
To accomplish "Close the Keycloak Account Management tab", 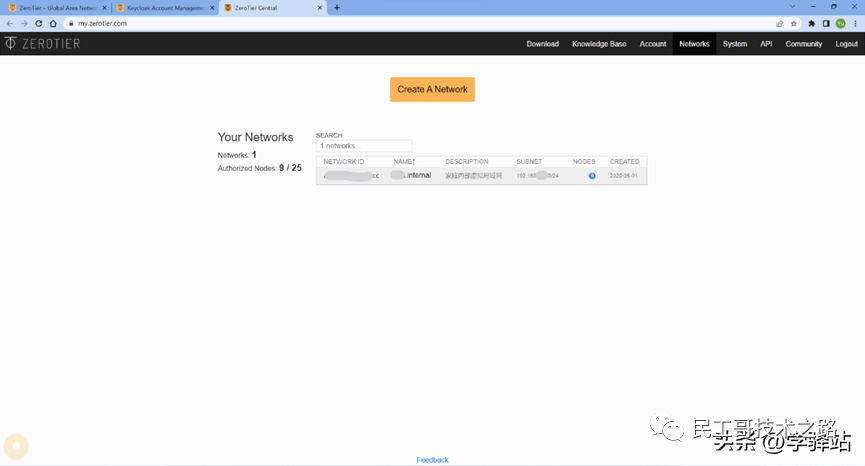I will (212, 8).
